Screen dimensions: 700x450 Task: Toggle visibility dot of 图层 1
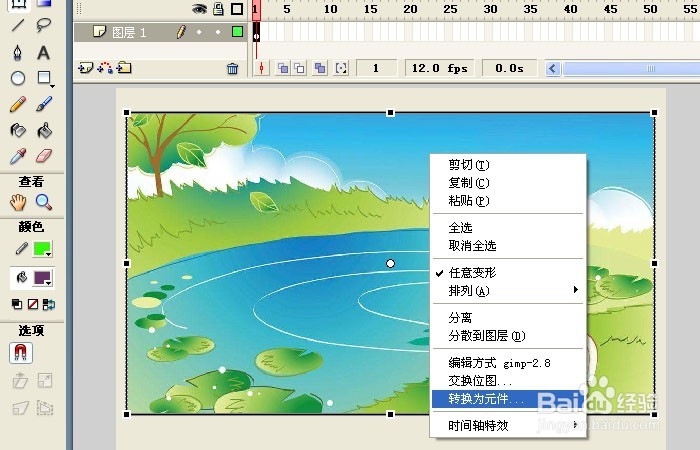click(199, 32)
